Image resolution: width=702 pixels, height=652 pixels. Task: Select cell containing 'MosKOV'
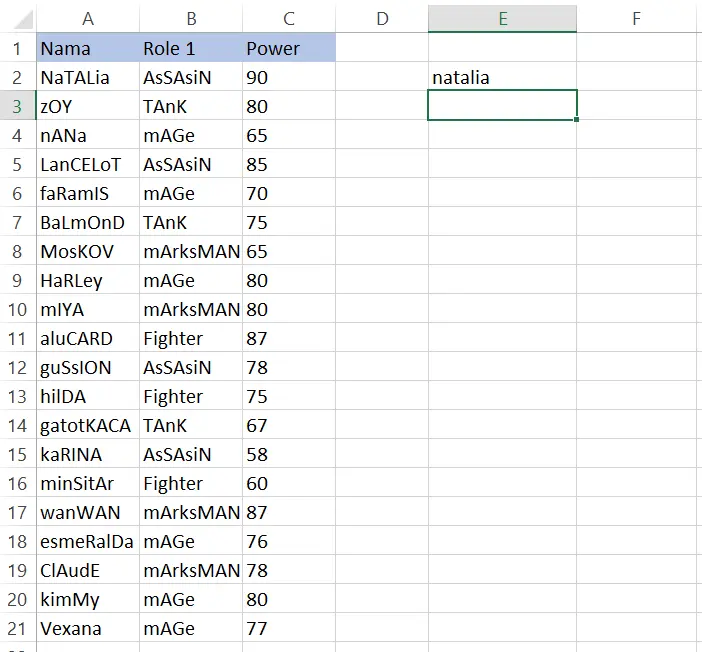coord(88,251)
